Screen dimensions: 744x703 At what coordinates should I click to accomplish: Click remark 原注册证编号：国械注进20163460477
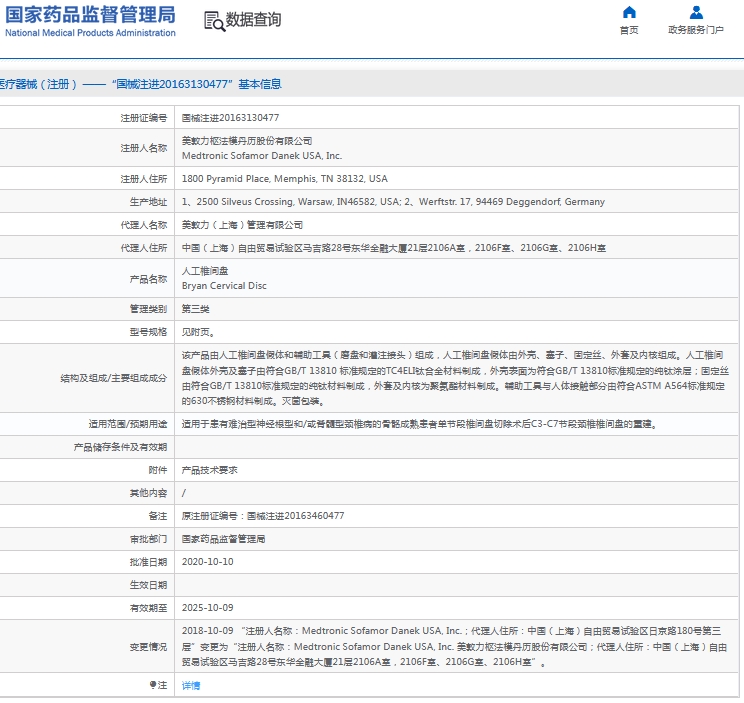point(263,516)
